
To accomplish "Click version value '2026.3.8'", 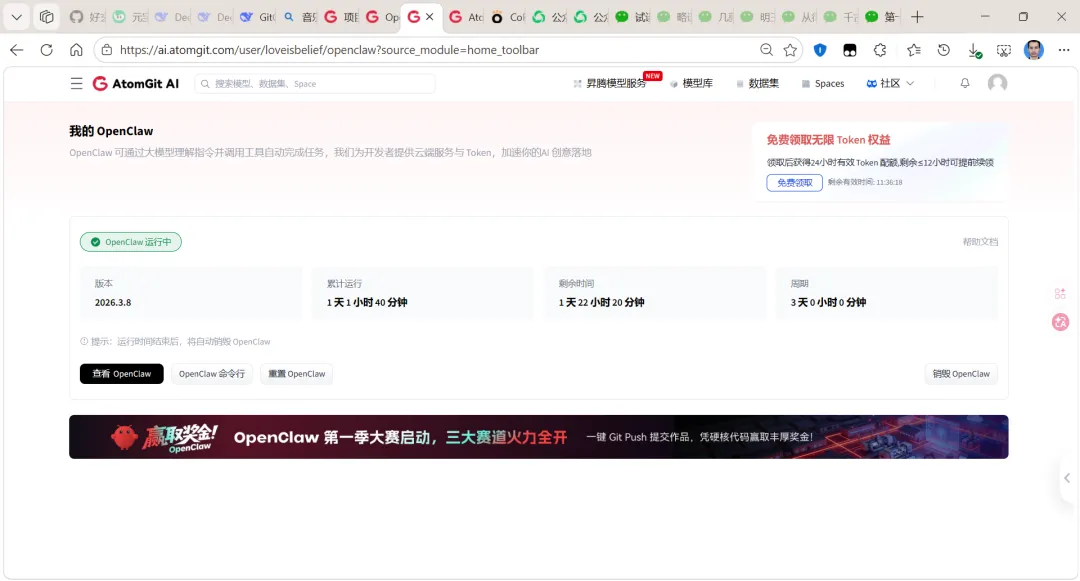I will coord(113,302).
